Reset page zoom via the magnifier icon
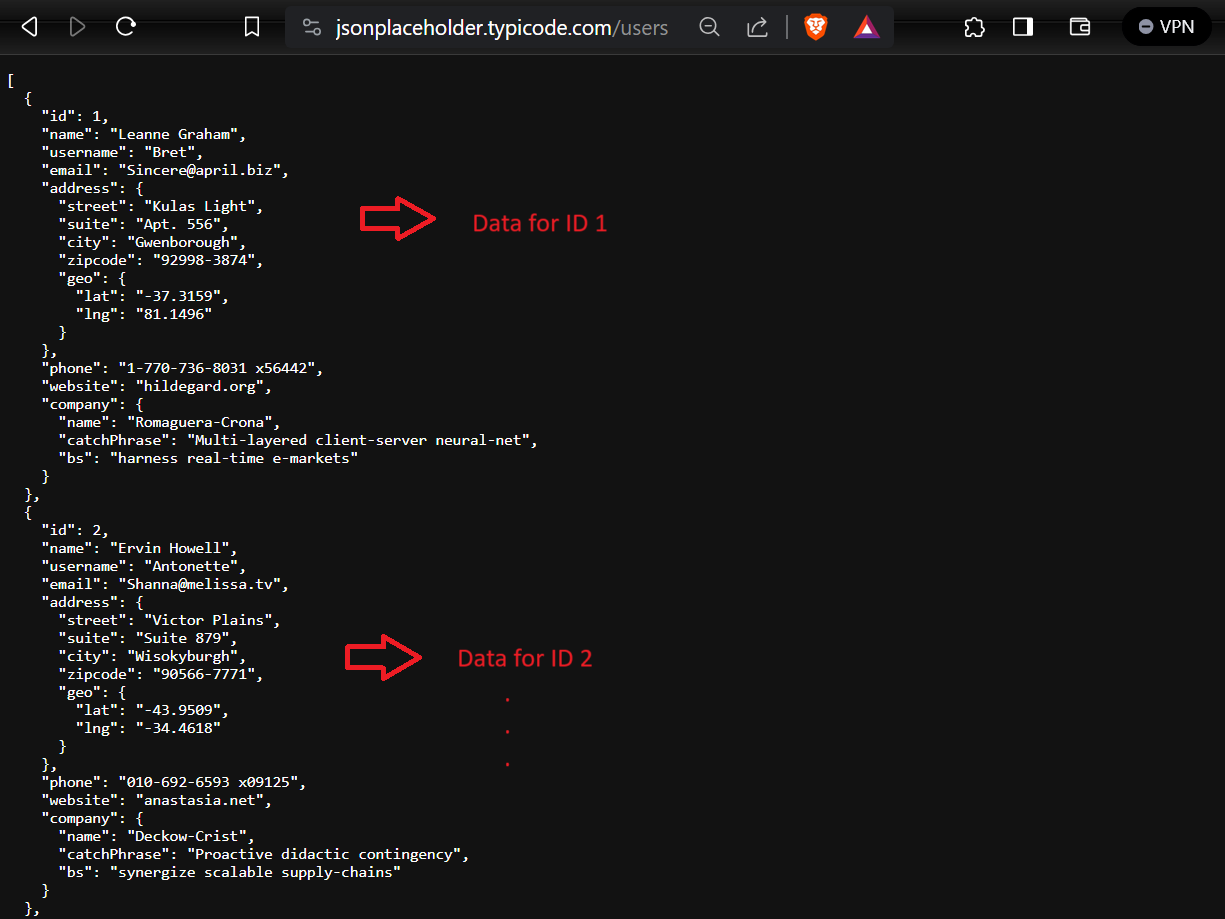 coord(709,27)
